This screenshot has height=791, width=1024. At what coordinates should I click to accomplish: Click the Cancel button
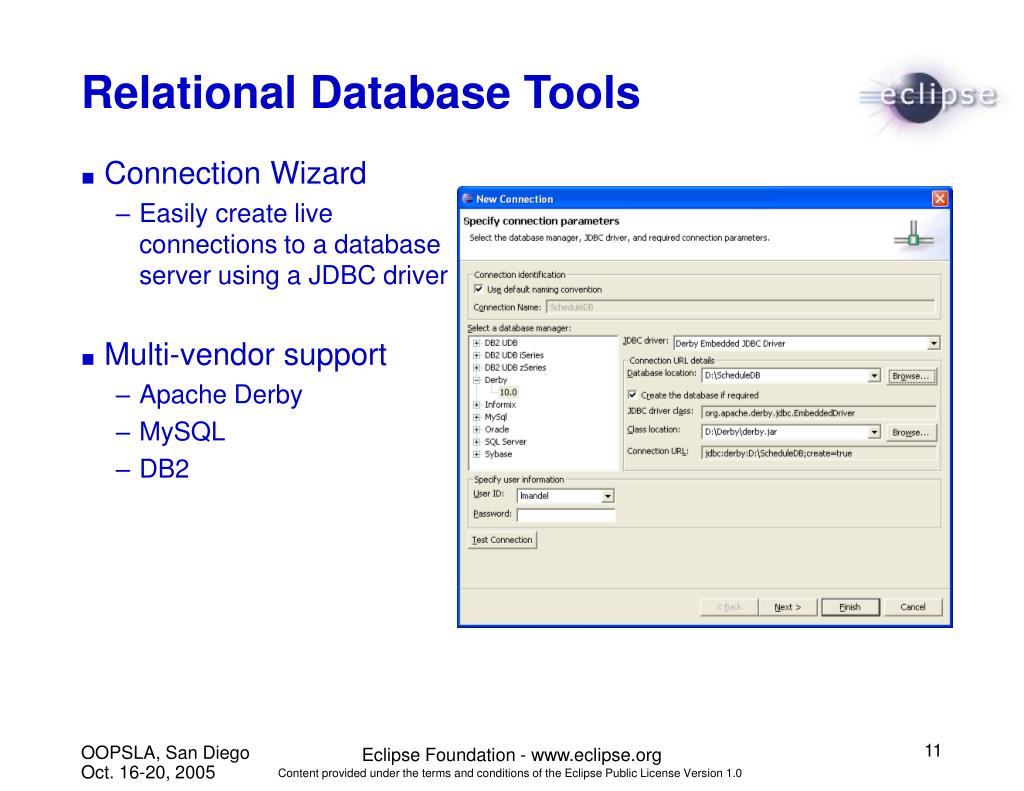point(913,607)
